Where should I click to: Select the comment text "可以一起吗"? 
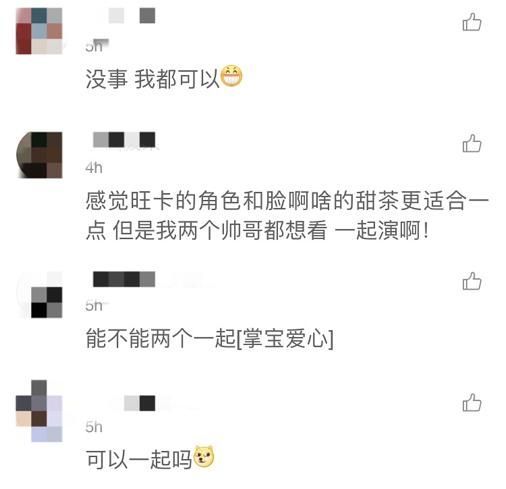(x=139, y=460)
